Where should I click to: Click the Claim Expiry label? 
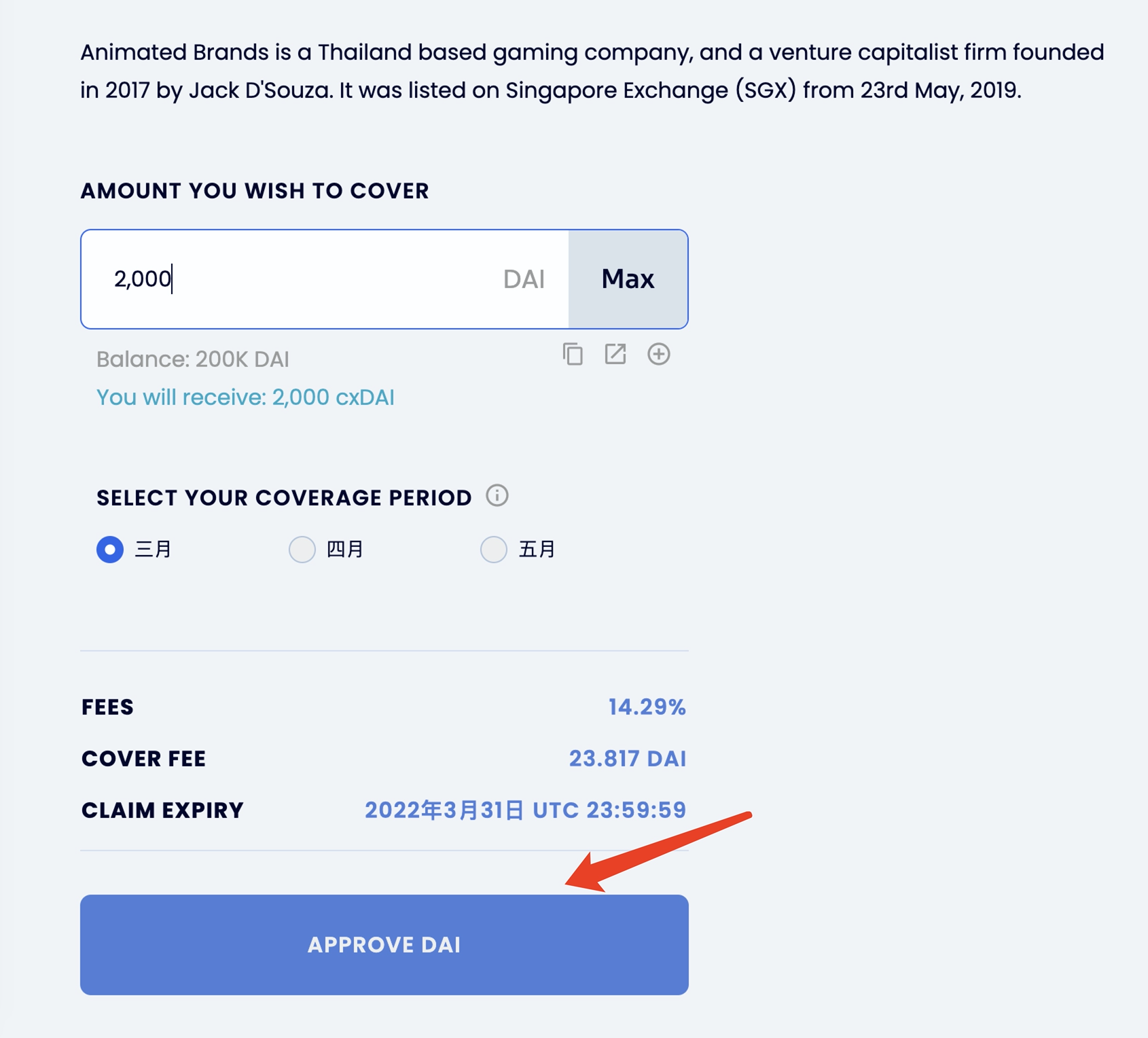(x=162, y=810)
